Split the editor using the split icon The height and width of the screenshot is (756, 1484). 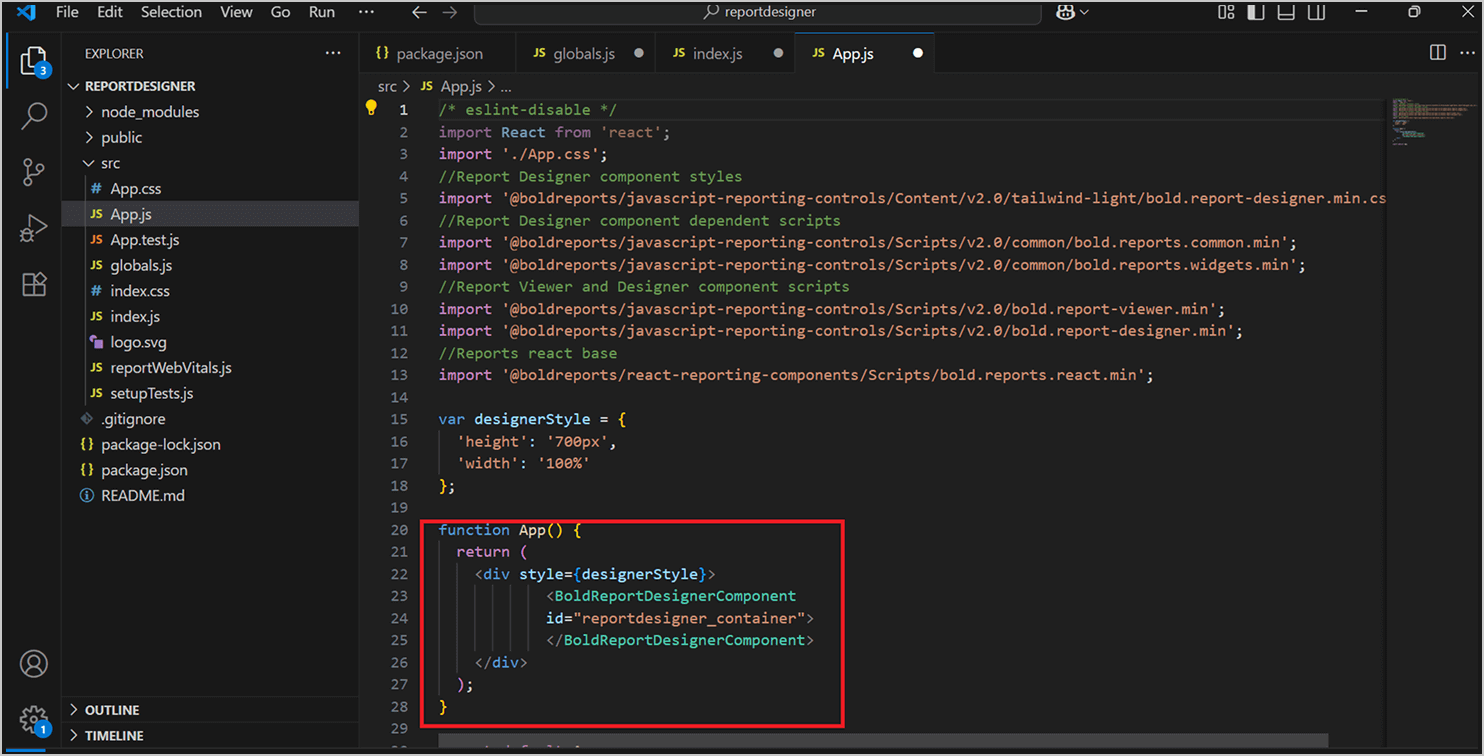1437,52
